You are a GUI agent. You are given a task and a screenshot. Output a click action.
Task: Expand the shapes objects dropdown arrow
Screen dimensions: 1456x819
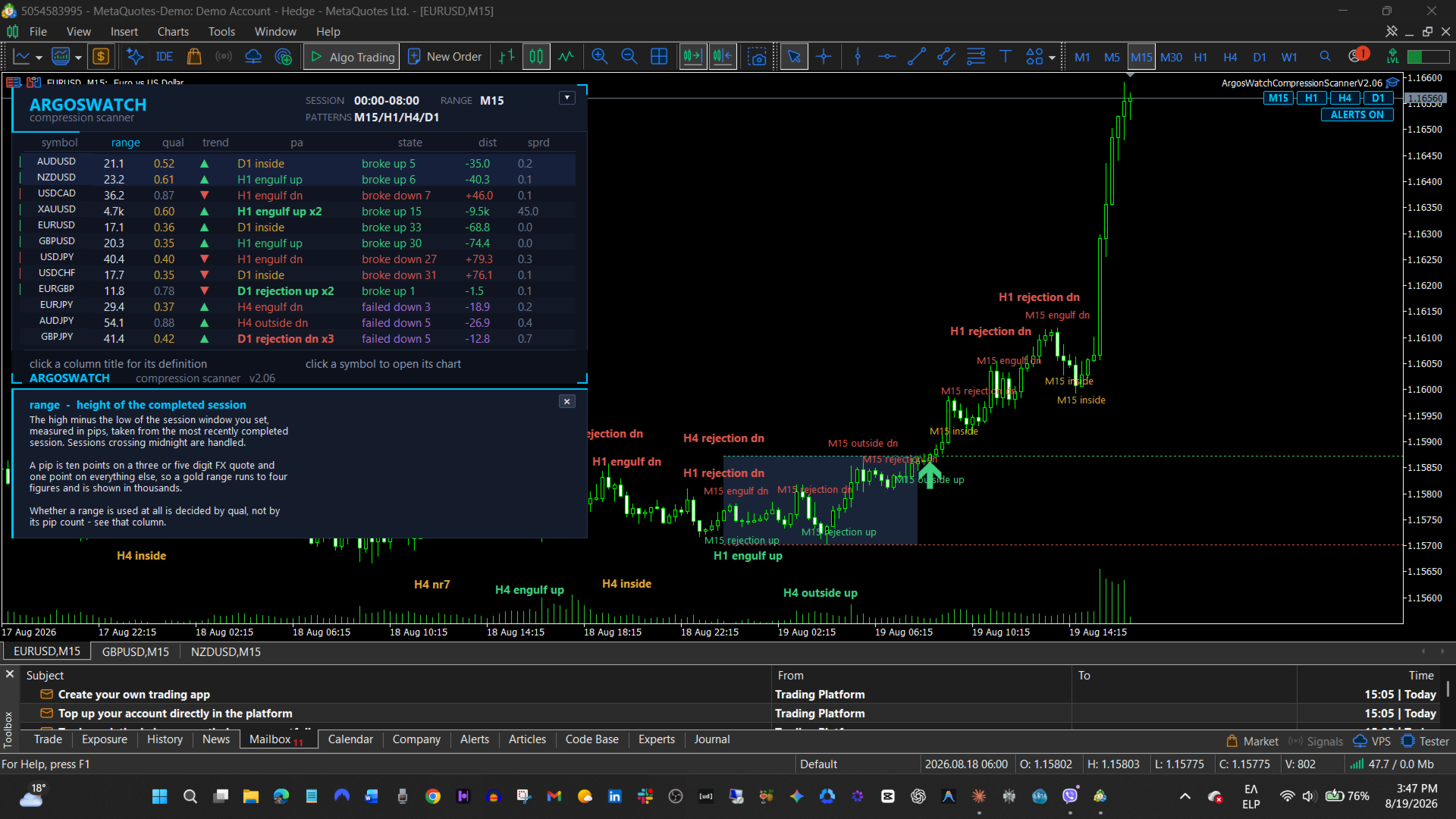point(1052,58)
